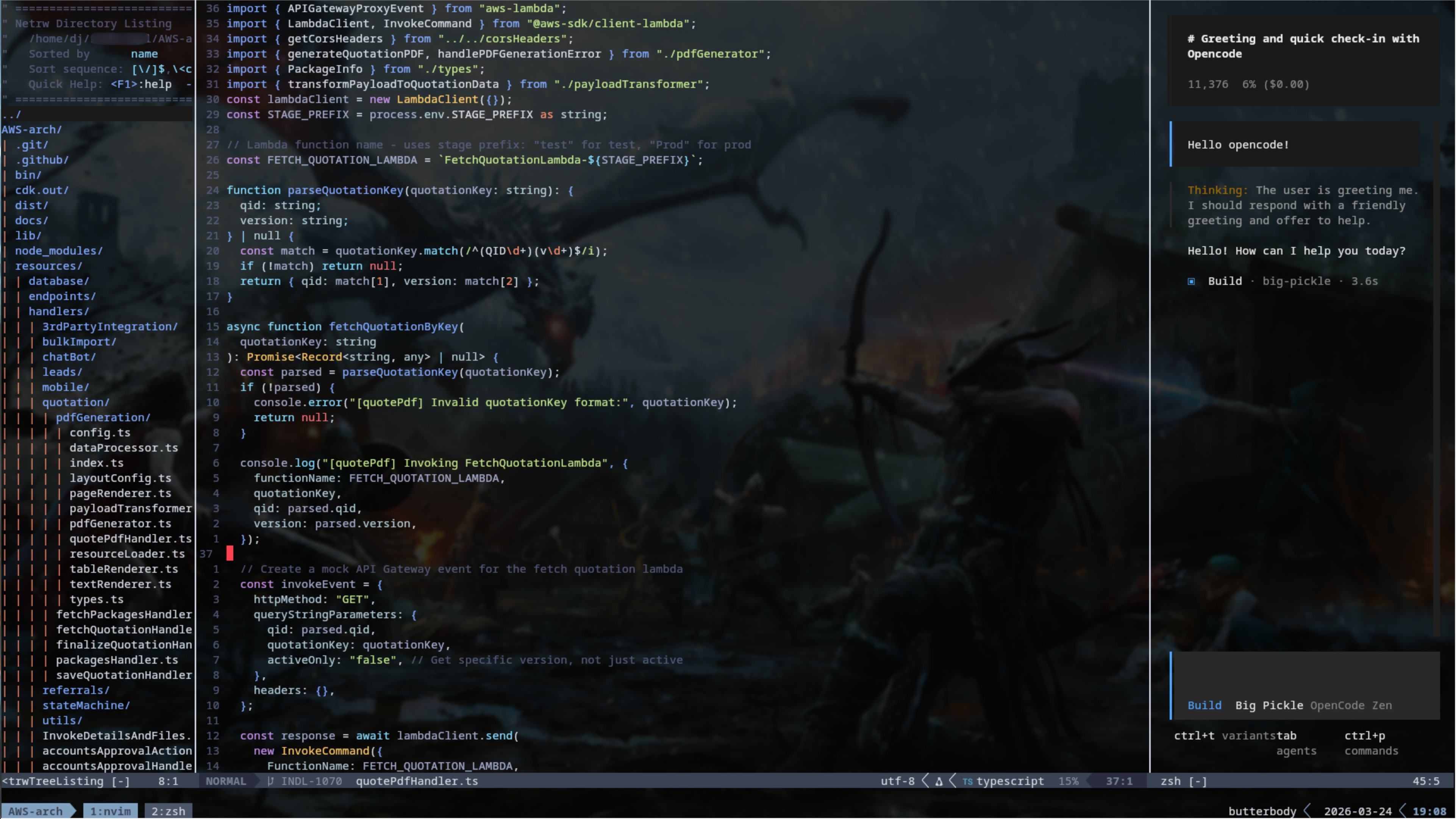
Task: Click the Build agent label in opencode prompt
Action: pos(1204,705)
